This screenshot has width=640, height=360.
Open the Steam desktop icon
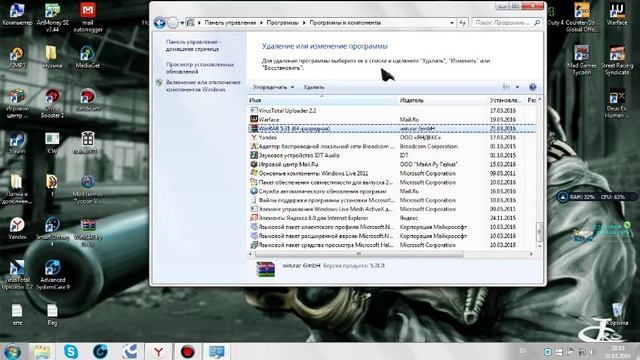[x=17, y=143]
